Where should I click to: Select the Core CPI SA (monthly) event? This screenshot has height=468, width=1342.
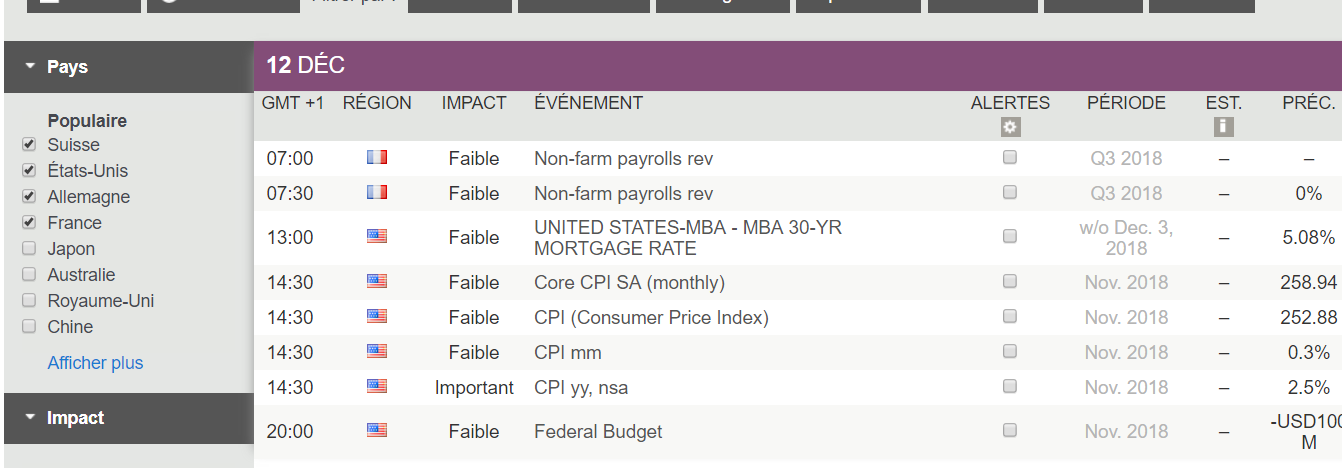[x=629, y=283]
